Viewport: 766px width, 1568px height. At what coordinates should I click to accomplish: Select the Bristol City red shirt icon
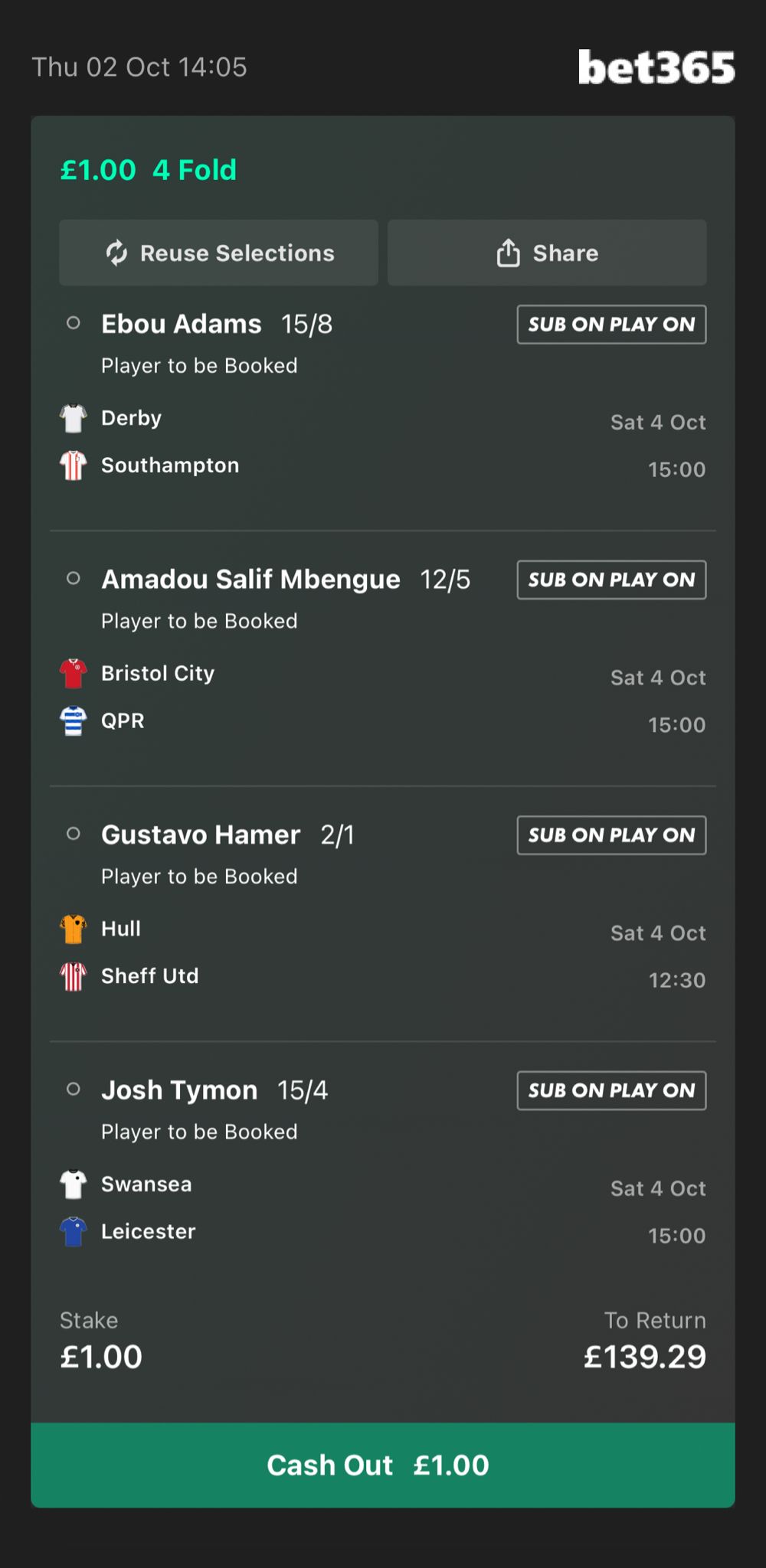[x=74, y=674]
